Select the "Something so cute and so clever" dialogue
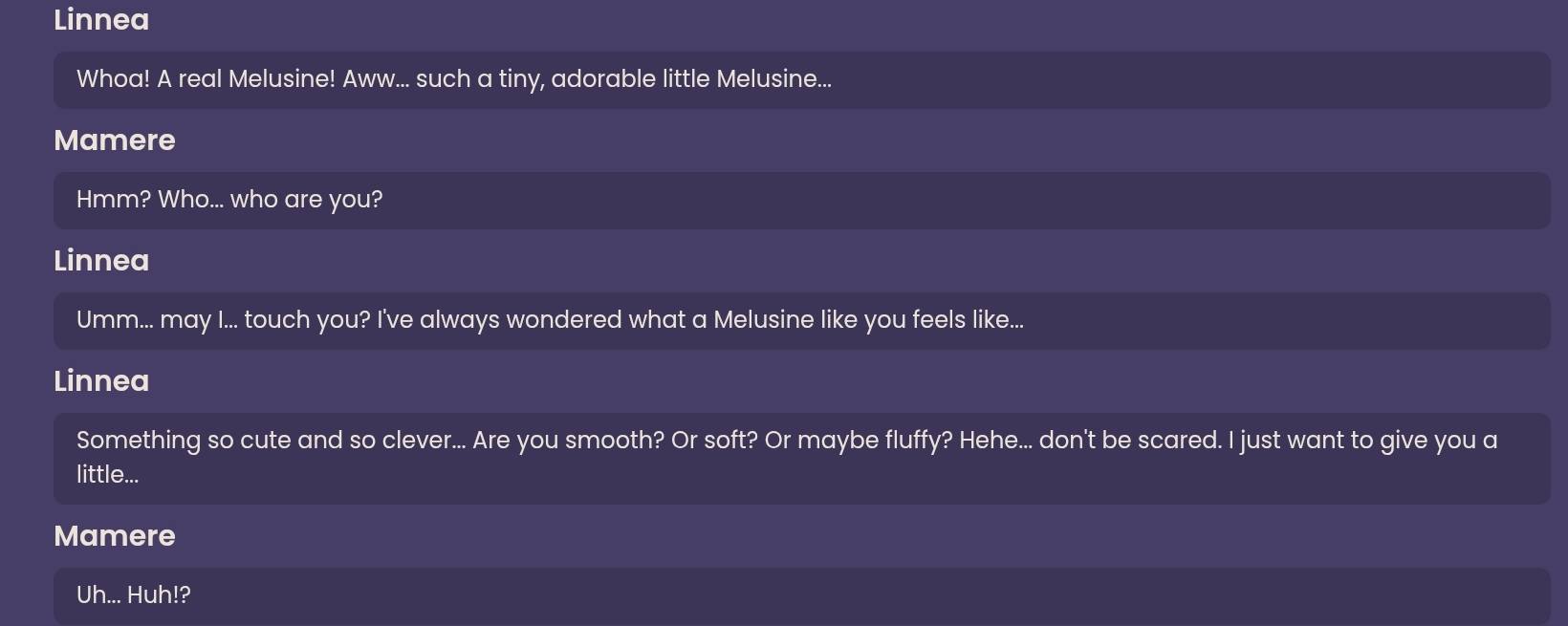 pyautogui.click(x=801, y=459)
